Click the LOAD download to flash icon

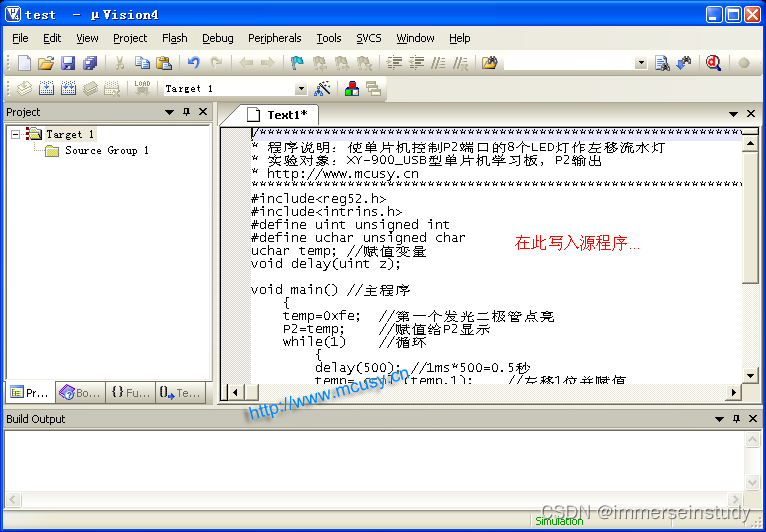coord(142,88)
